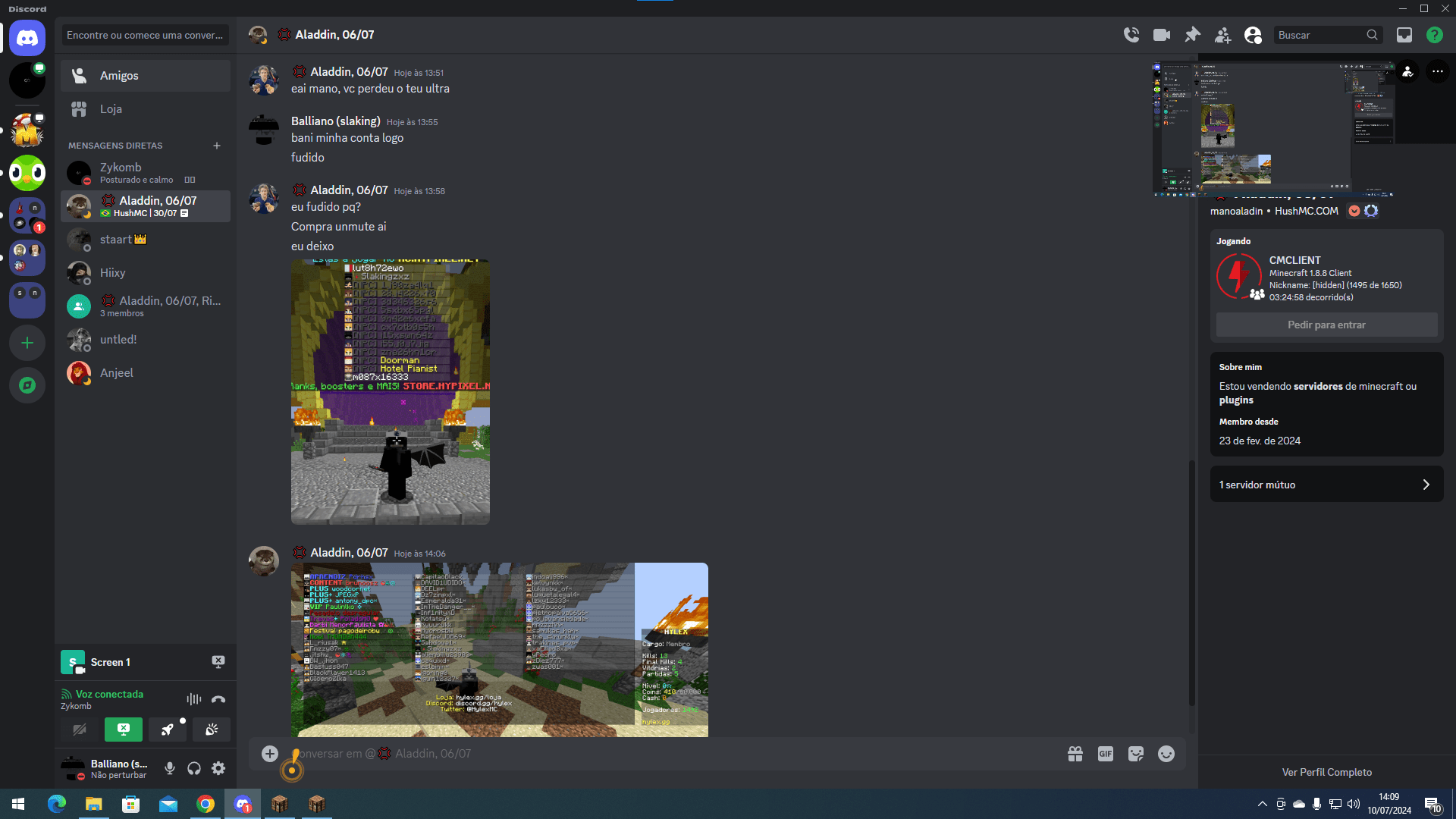Viewport: 1456px width, 819px height.
Task: Open the explore servers compass icon
Action: (27, 385)
